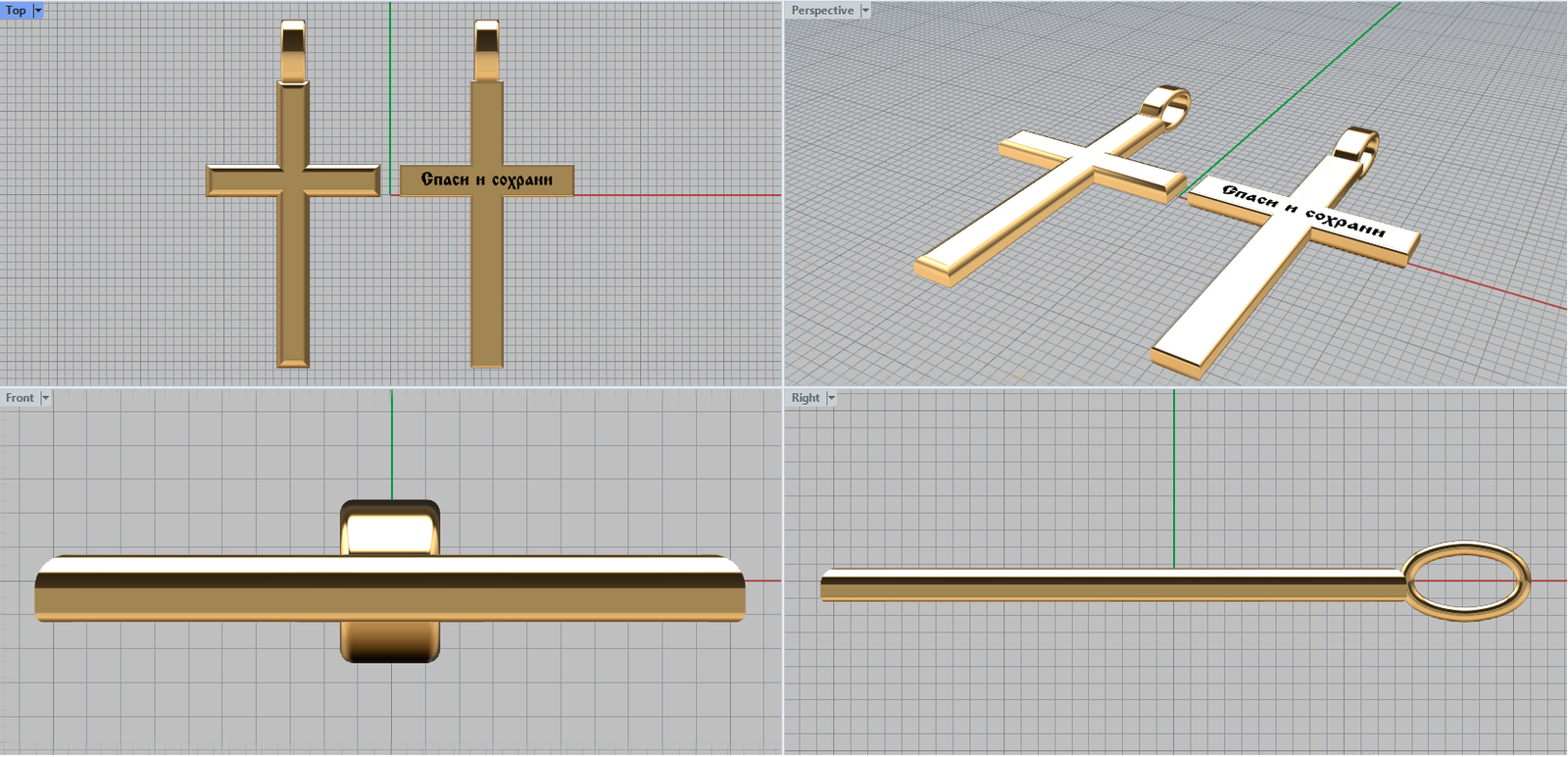Click the Front viewport title label
The height and width of the screenshot is (757, 1568).
coord(20,398)
